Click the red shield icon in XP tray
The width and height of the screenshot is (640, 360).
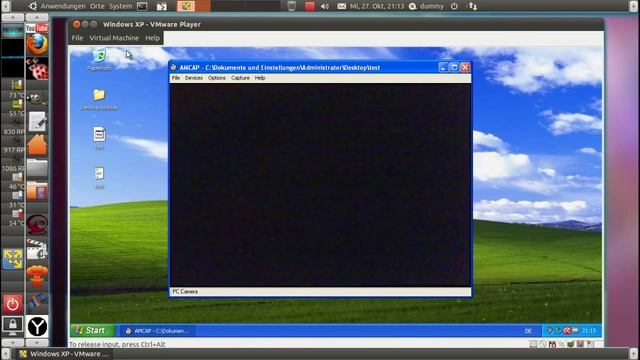[567, 331]
